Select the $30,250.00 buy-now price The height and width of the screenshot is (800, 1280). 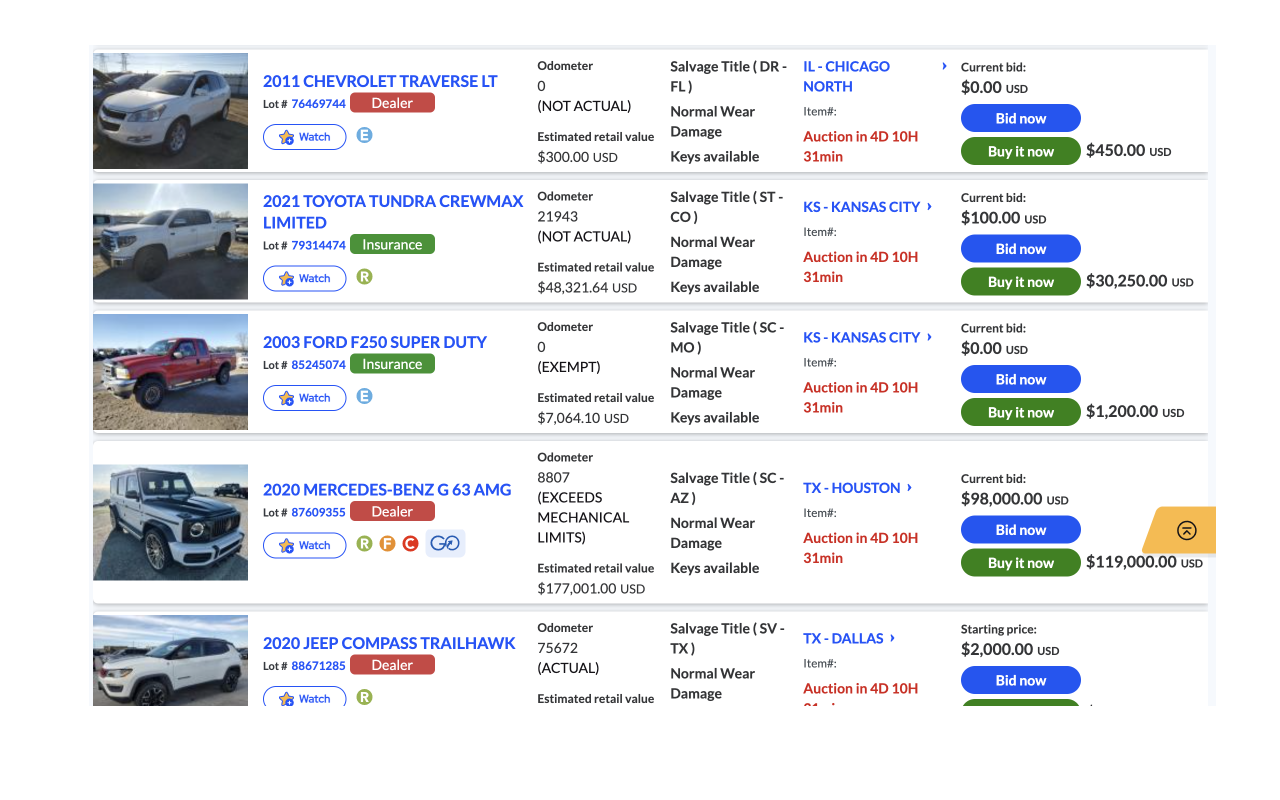pyautogui.click(x=1140, y=281)
